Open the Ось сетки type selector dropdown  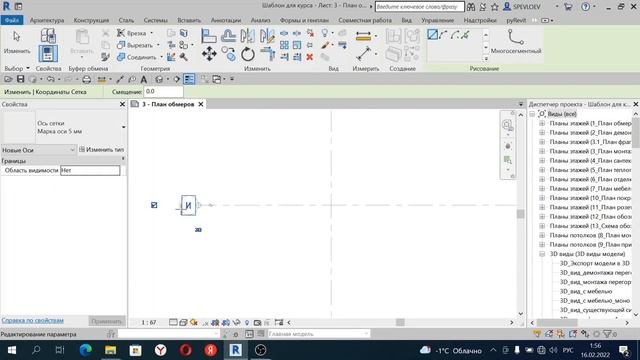[123, 127]
